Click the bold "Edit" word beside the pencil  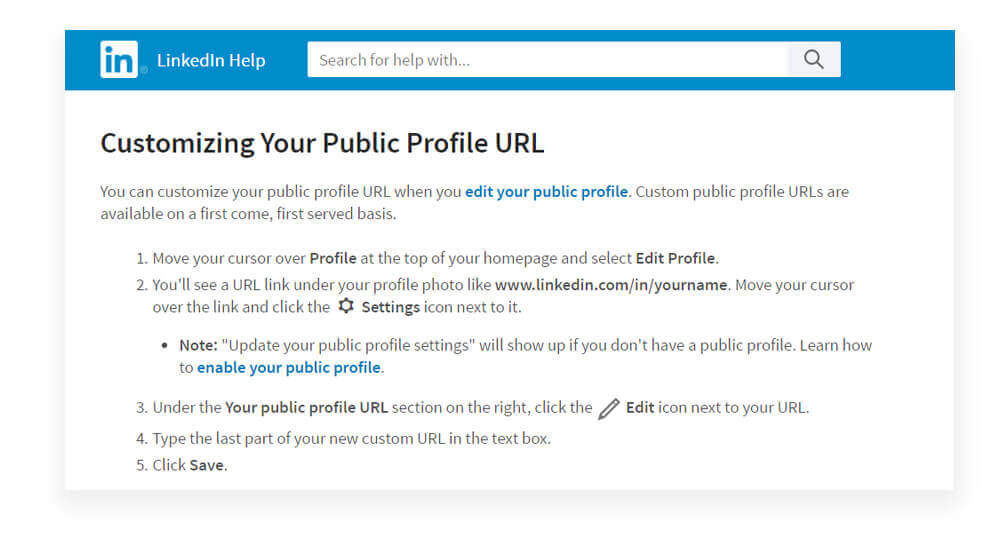coord(640,408)
